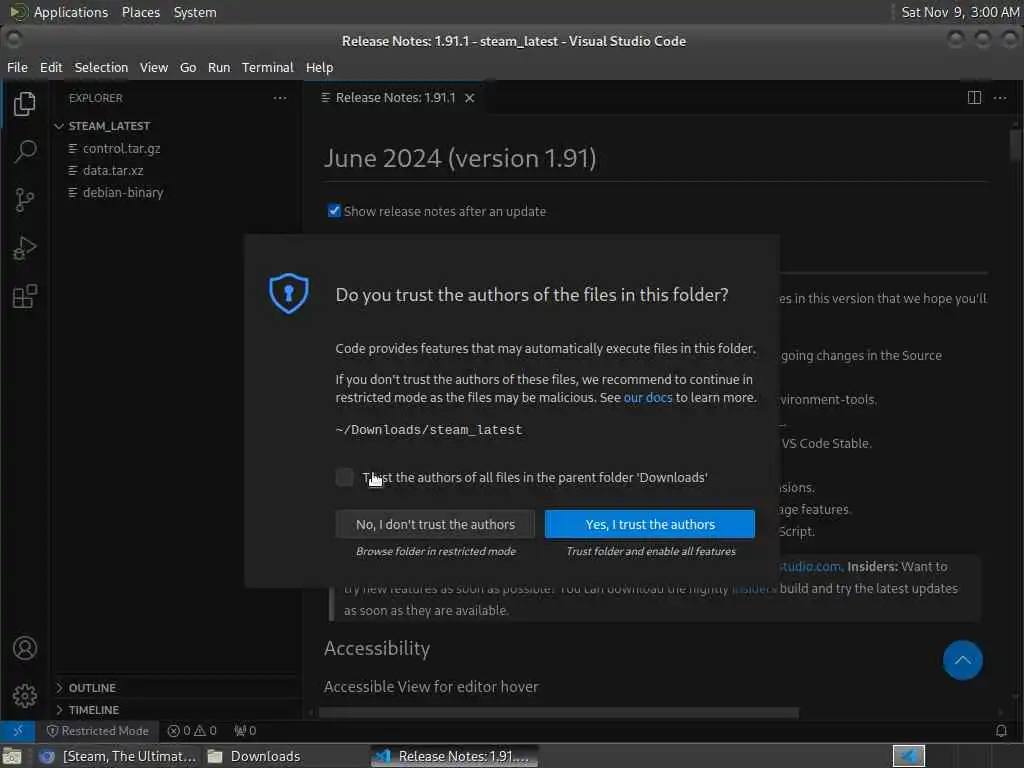
Task: Open the Manage gear icon
Action: pos(25,696)
